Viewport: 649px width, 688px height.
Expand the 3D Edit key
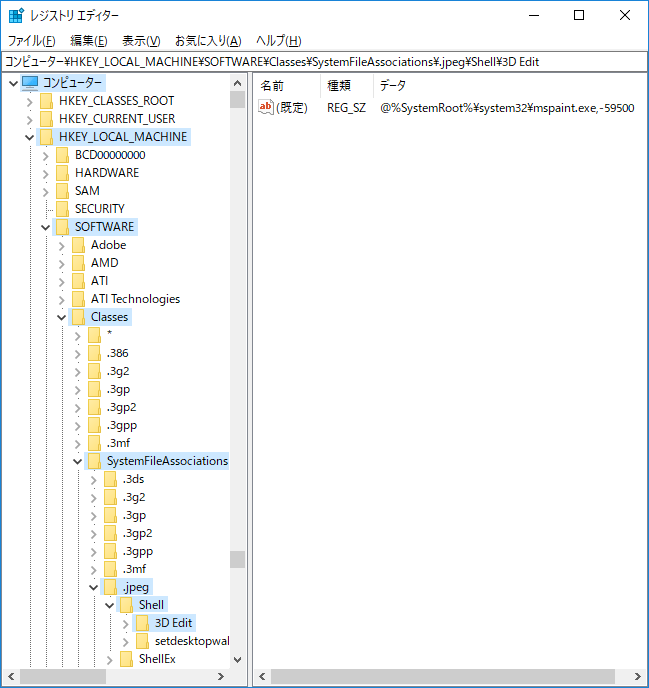125,624
